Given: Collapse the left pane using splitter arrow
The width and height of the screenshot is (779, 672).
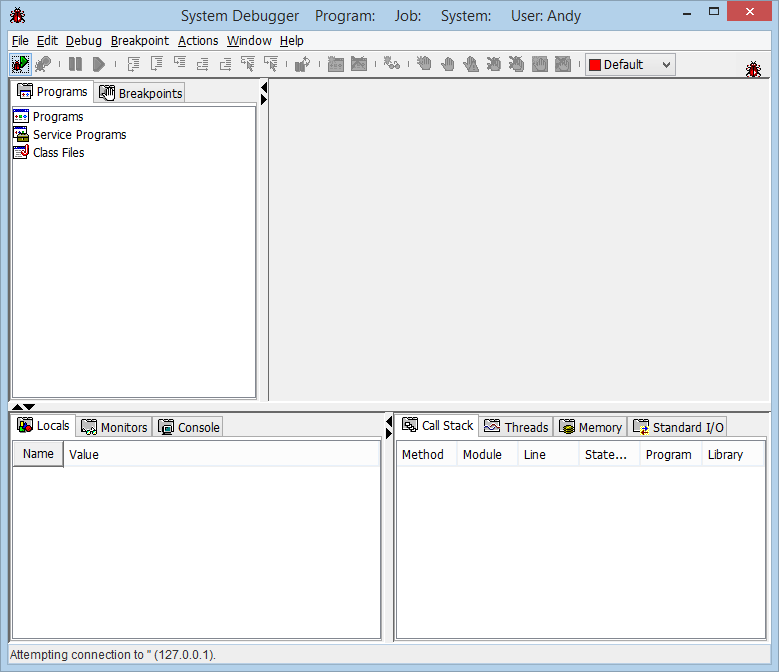Looking at the screenshot, I should click(264, 87).
